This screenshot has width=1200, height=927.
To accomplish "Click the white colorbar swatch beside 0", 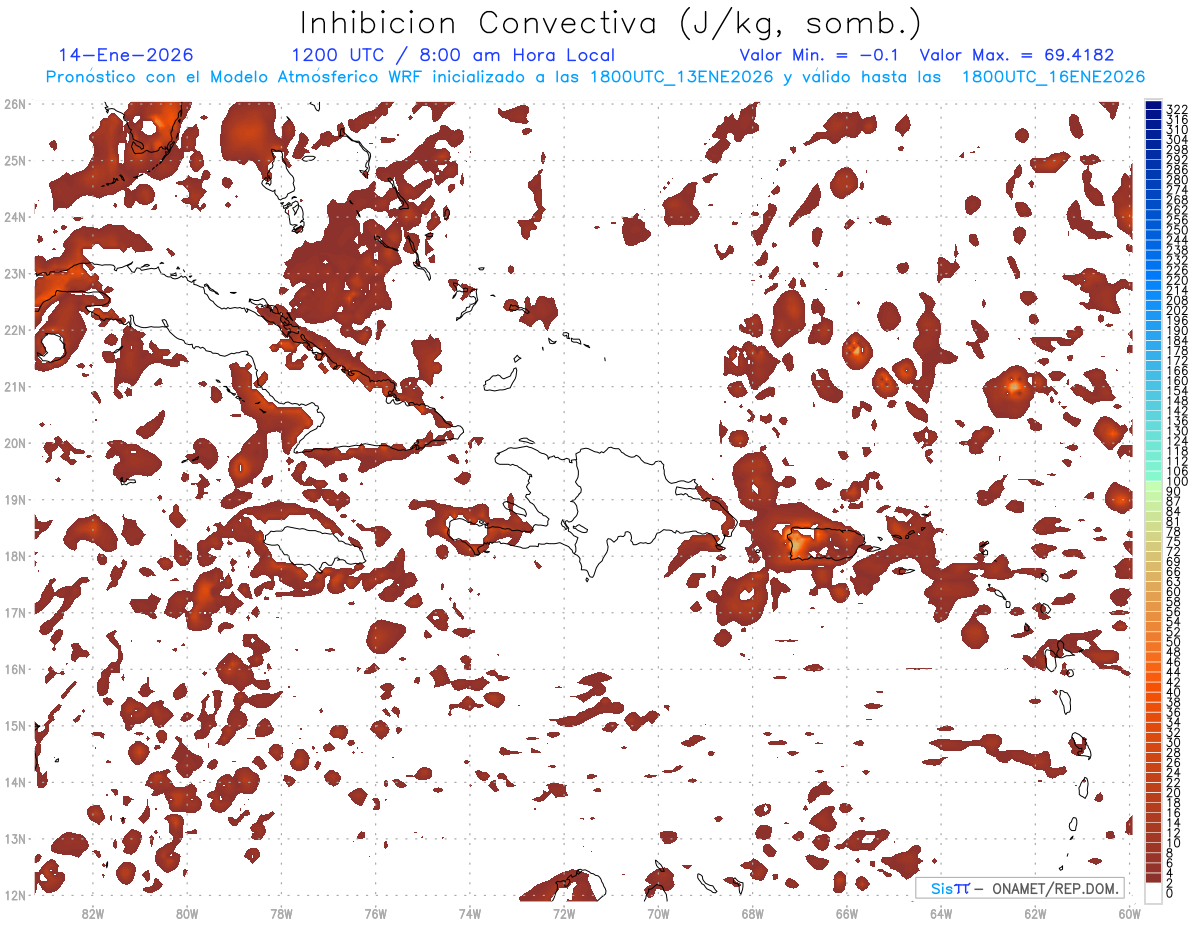I will click(1153, 893).
